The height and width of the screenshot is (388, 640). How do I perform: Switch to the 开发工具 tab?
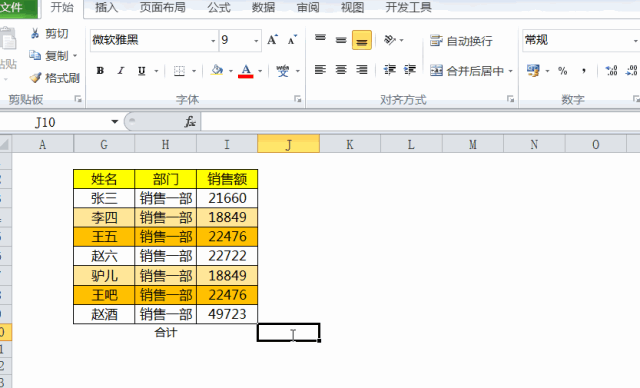408,8
